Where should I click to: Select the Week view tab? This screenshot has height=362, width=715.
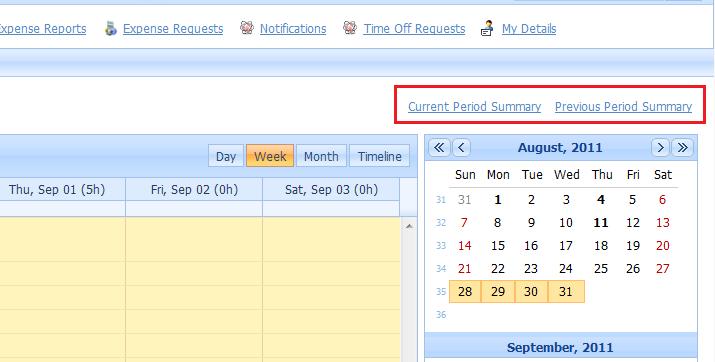point(270,156)
